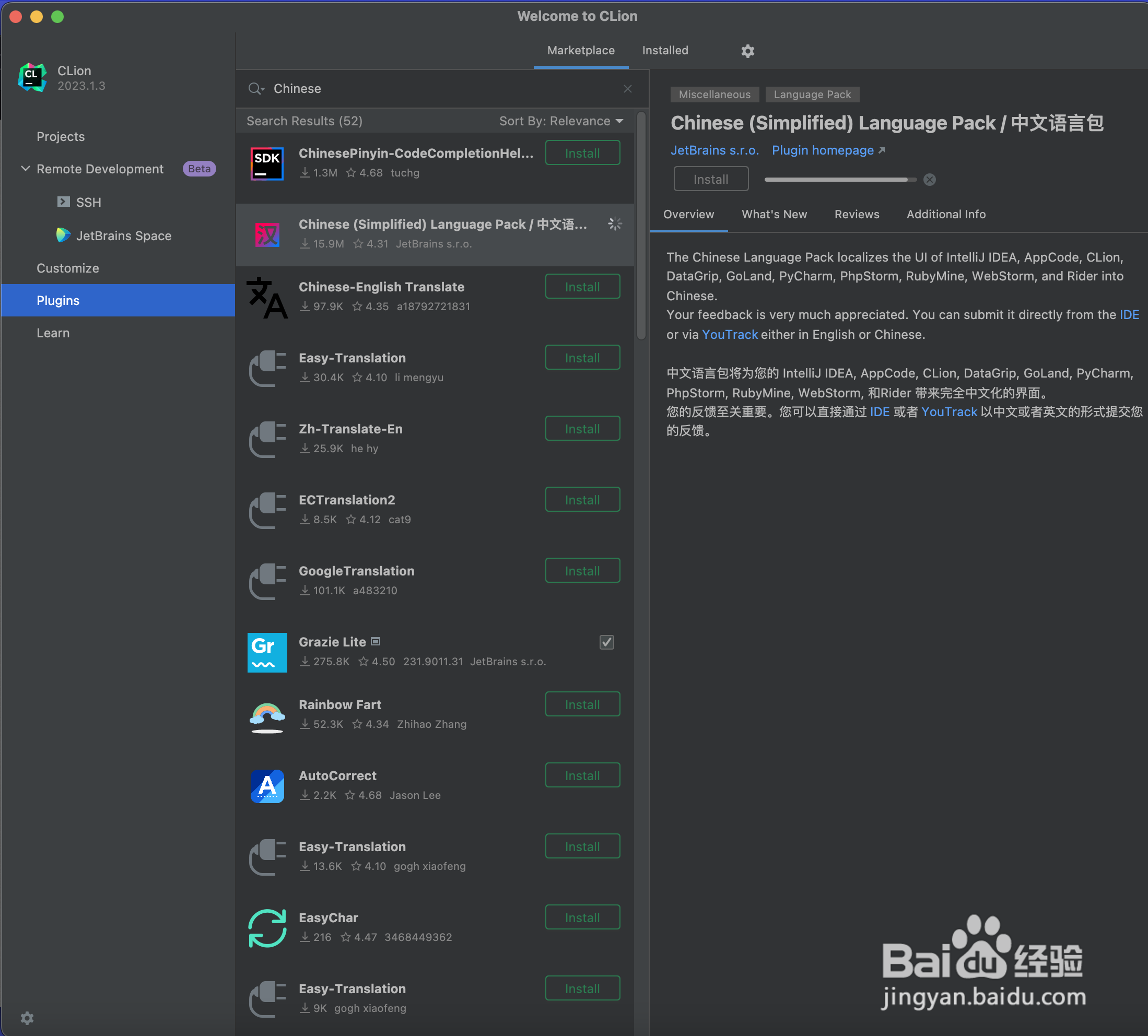Click the Beta badge
This screenshot has height=1036, width=1148.
pos(200,169)
